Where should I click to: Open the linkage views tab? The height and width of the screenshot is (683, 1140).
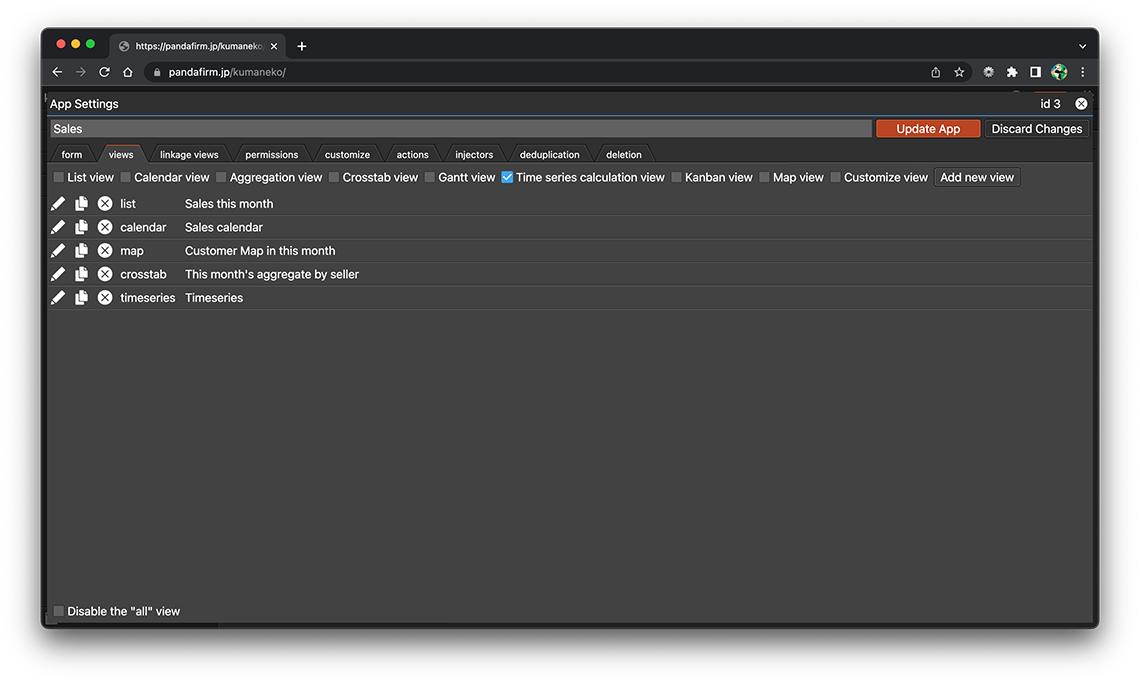189,155
